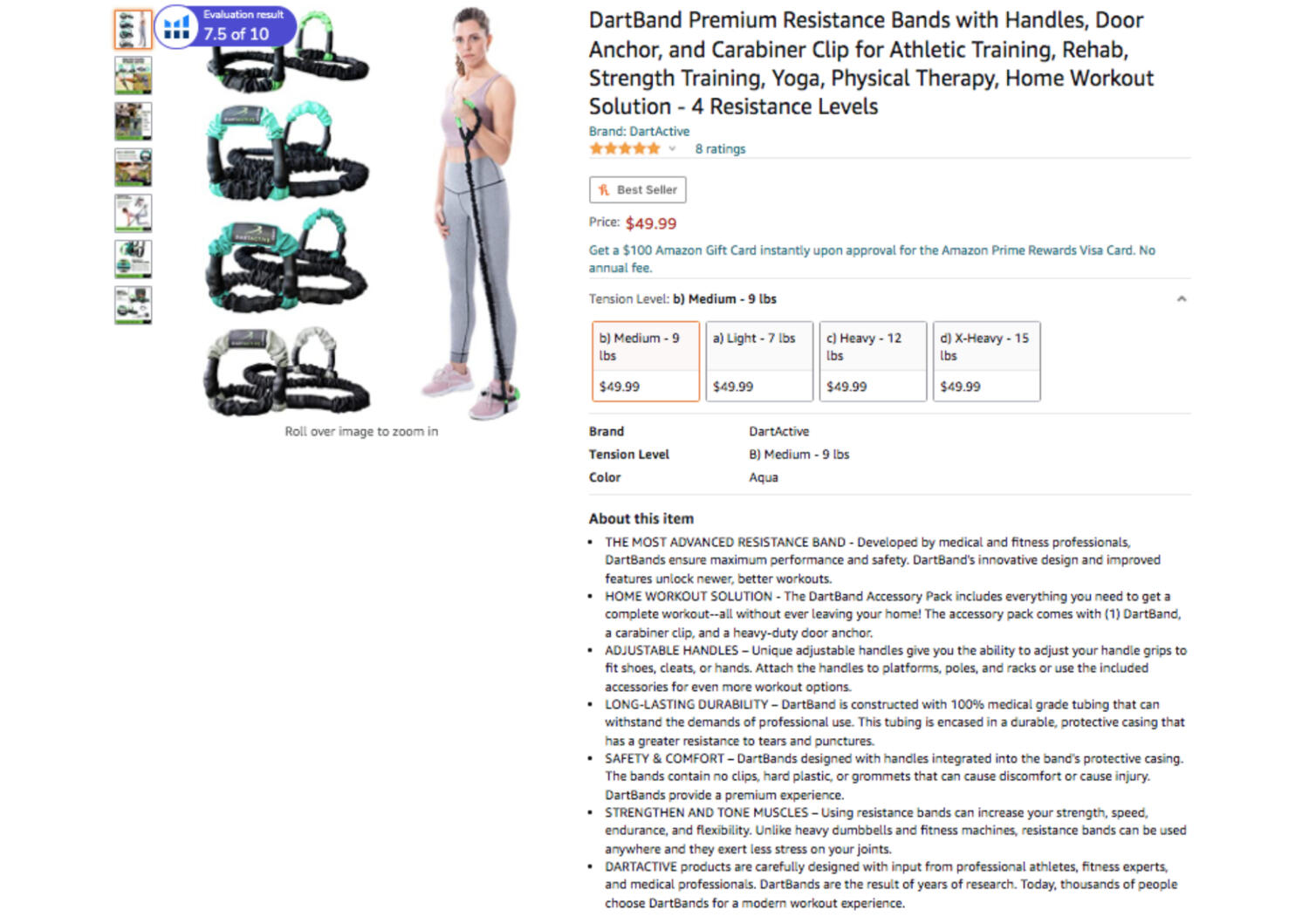Viewport: 1309px width, 924px height.
Task: Open the star rating dropdown arrow
Action: (672, 149)
